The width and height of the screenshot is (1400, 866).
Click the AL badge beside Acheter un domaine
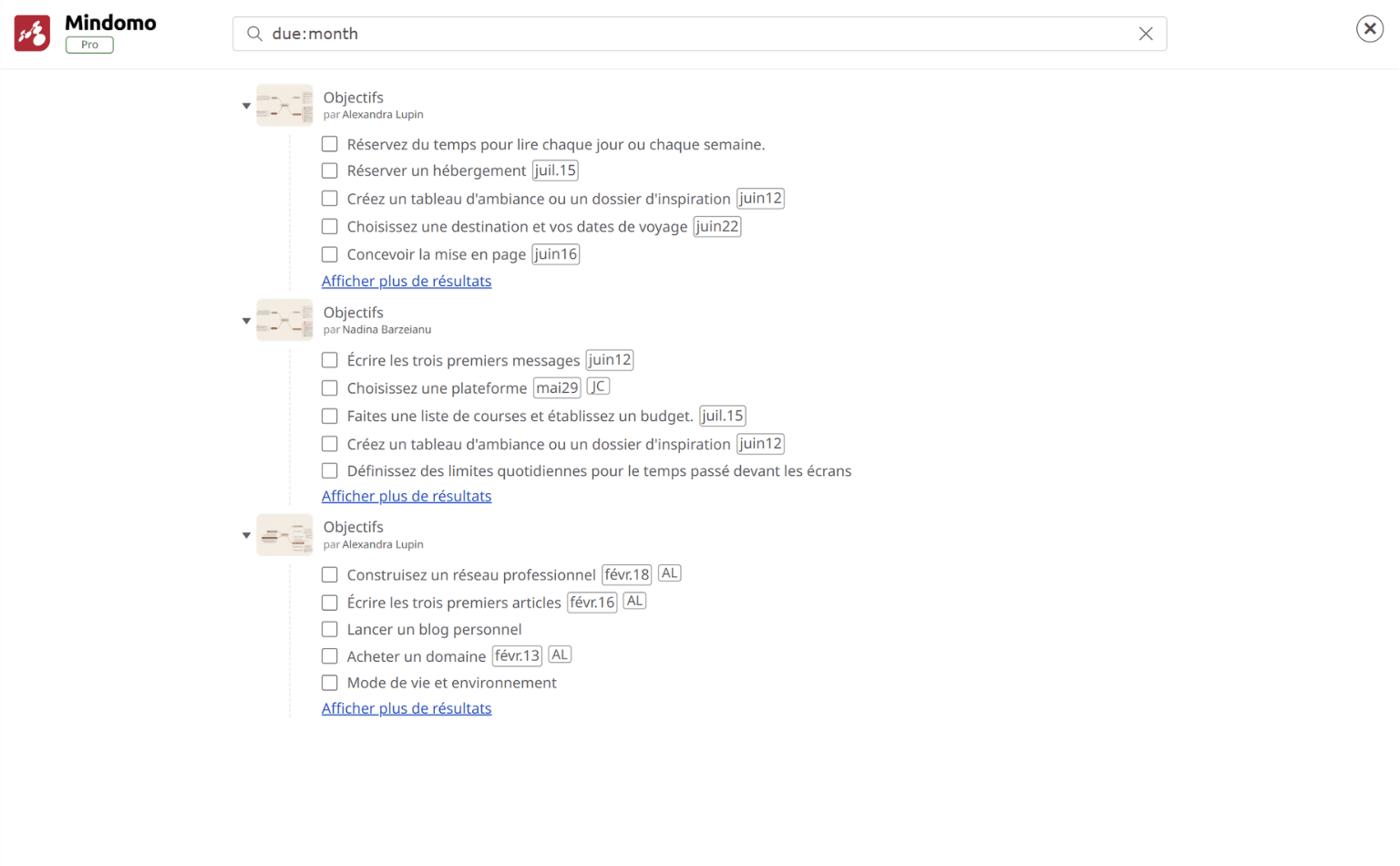(x=560, y=655)
